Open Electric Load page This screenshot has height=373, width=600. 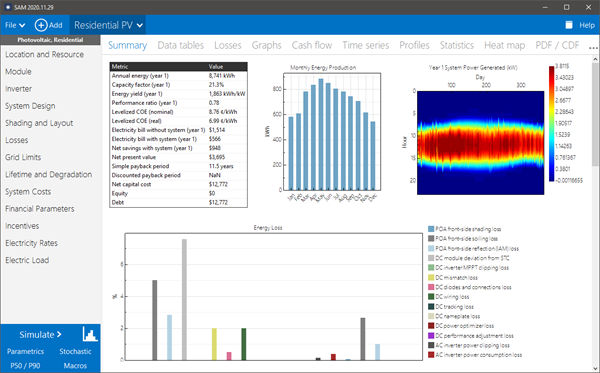tap(27, 260)
